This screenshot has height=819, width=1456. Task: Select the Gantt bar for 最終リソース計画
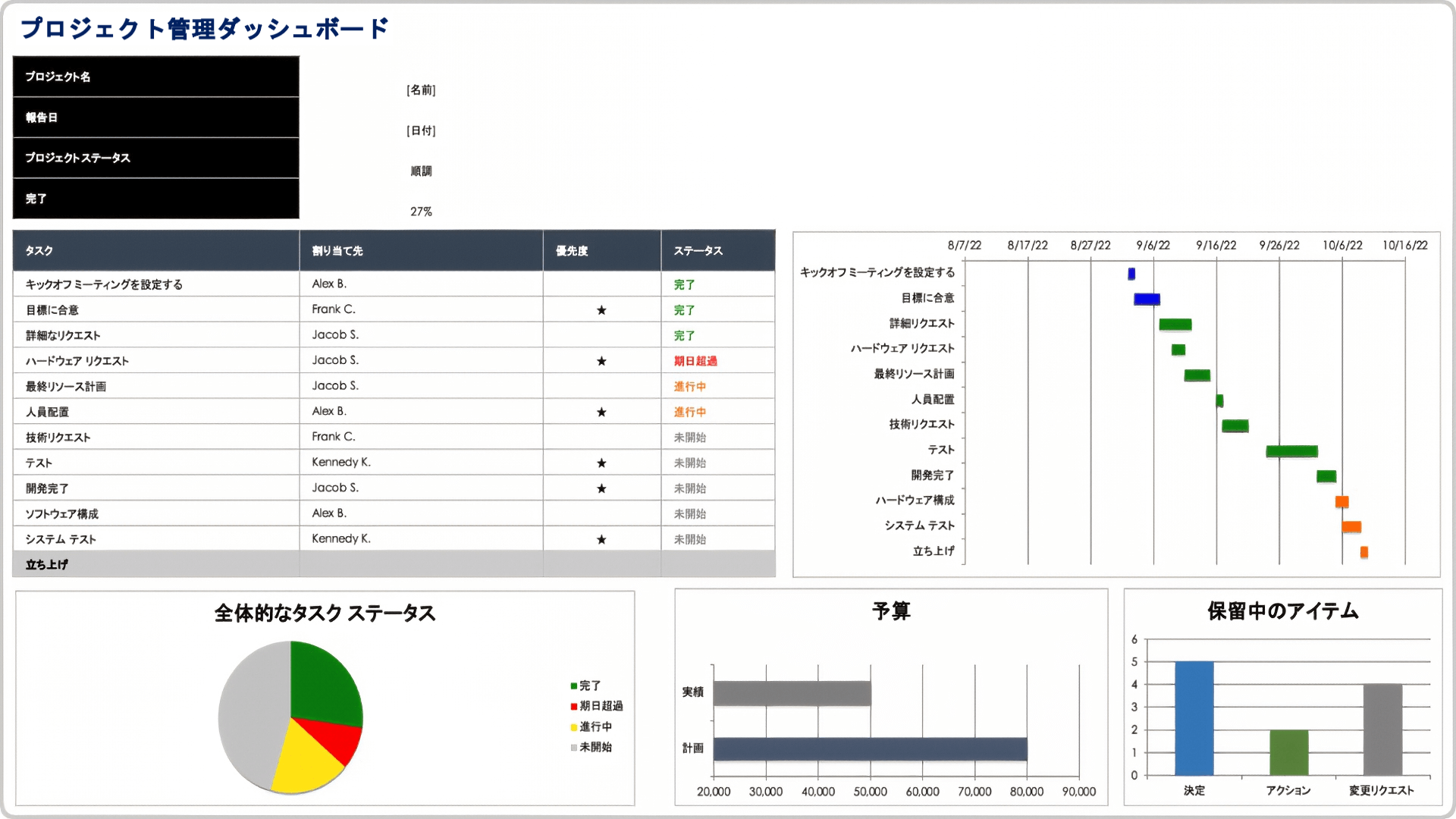coord(1197,375)
